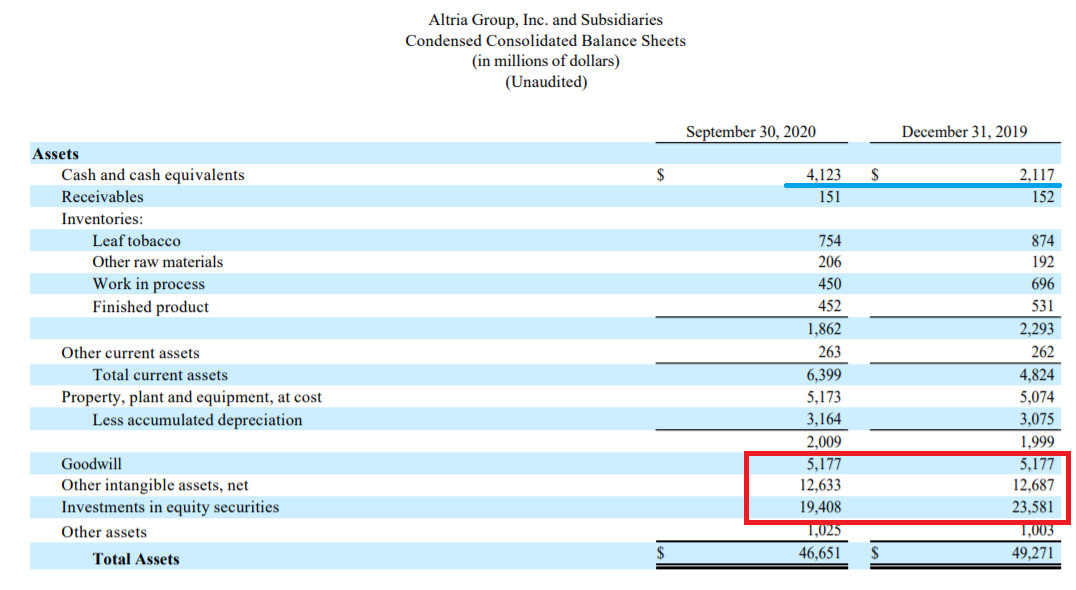This screenshot has width=1076, height=590.
Task: Click the title "Altria Group, Inc. and Subsidiaries"
Action: click(546, 20)
